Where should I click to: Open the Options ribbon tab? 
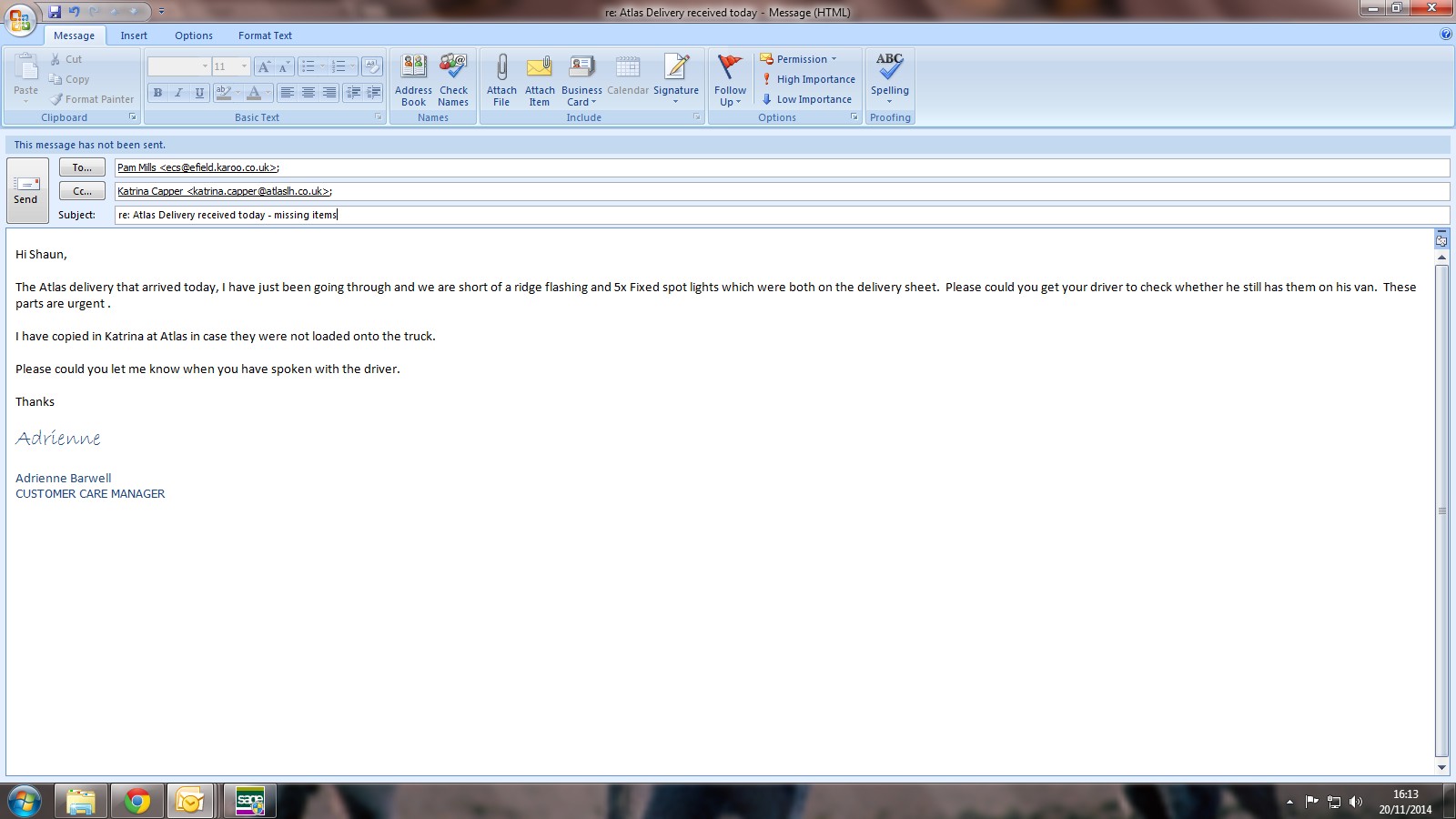[x=194, y=35]
